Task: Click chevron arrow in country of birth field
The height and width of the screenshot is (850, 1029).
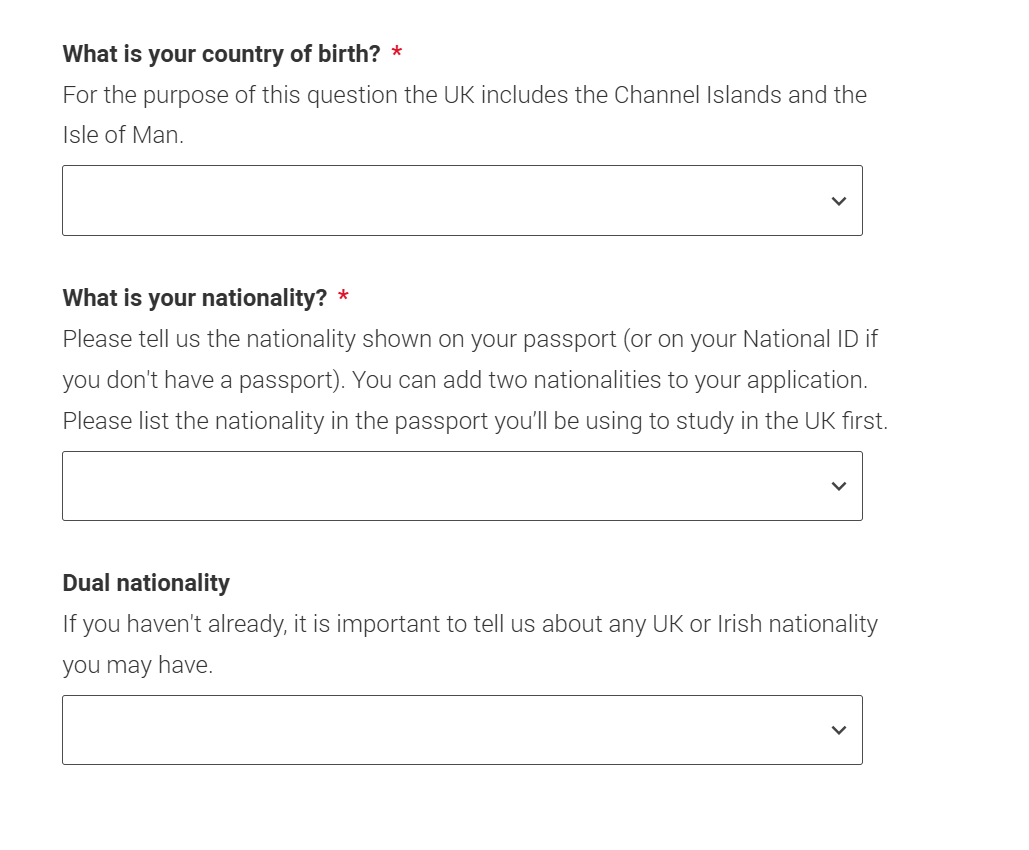Action: (x=838, y=201)
